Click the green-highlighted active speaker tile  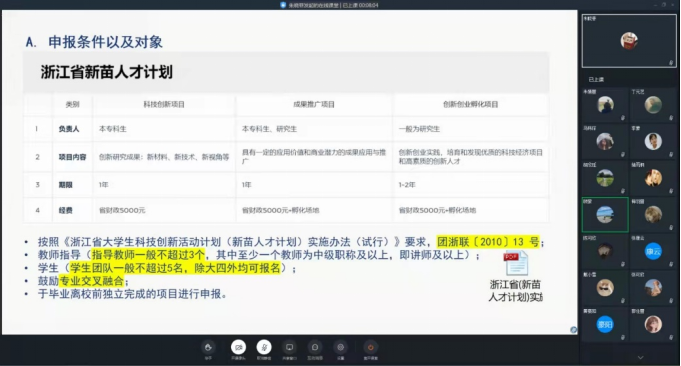[x=605, y=214]
